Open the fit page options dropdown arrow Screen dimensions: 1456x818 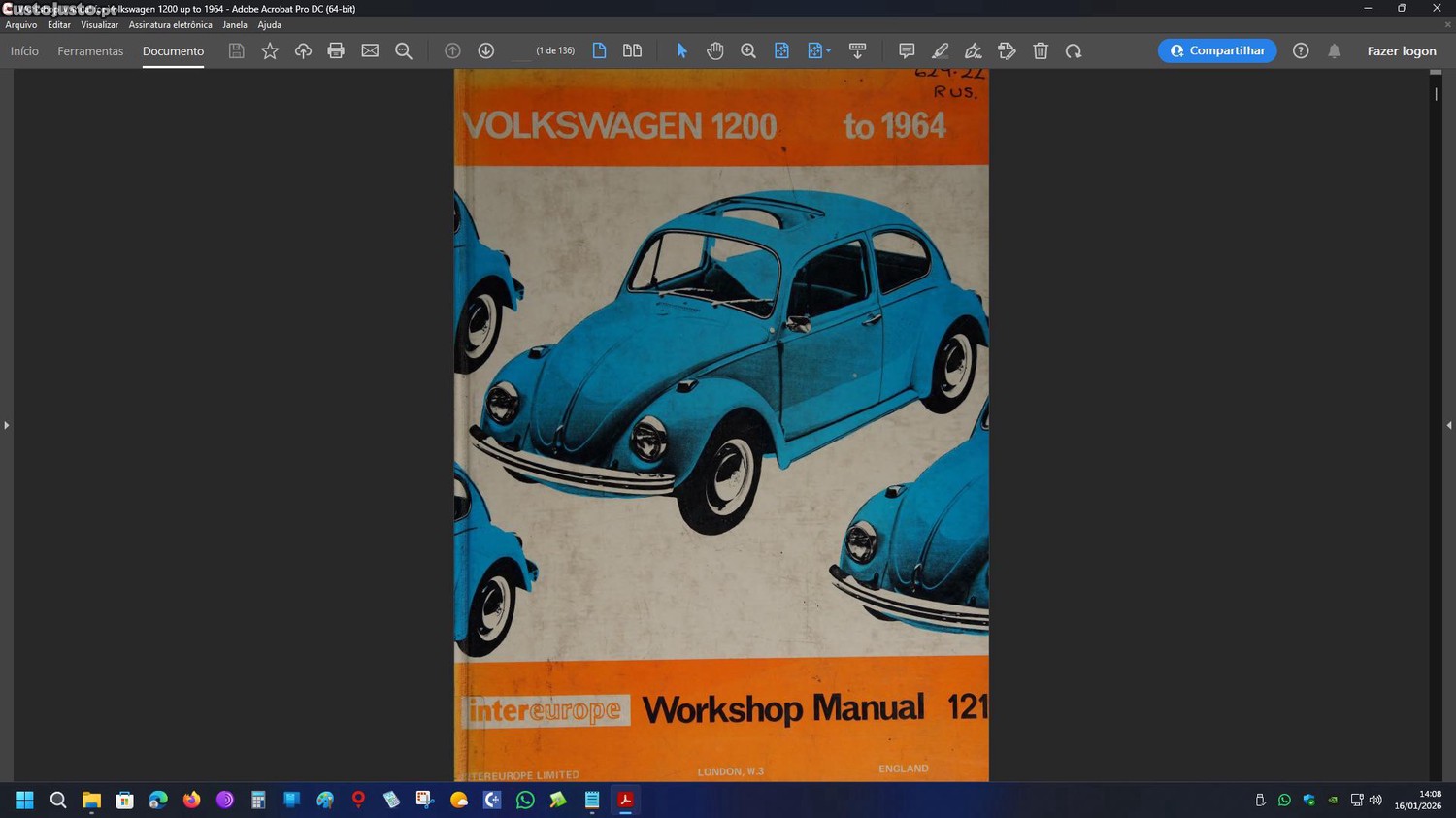(x=828, y=50)
